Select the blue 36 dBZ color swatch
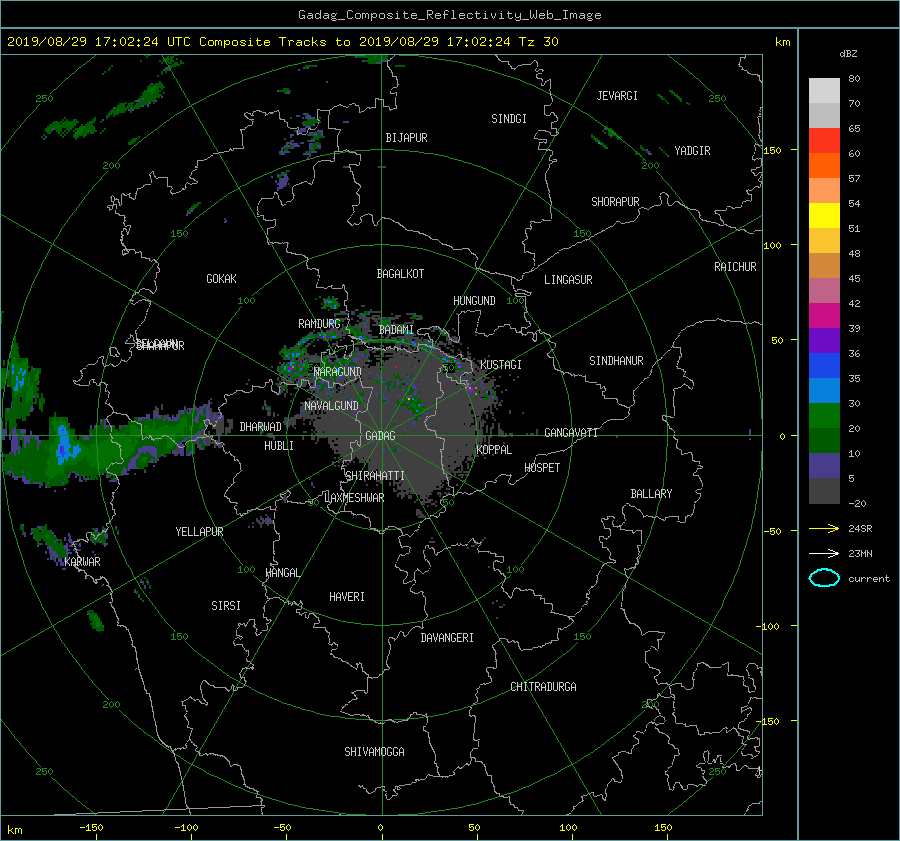 [x=824, y=365]
